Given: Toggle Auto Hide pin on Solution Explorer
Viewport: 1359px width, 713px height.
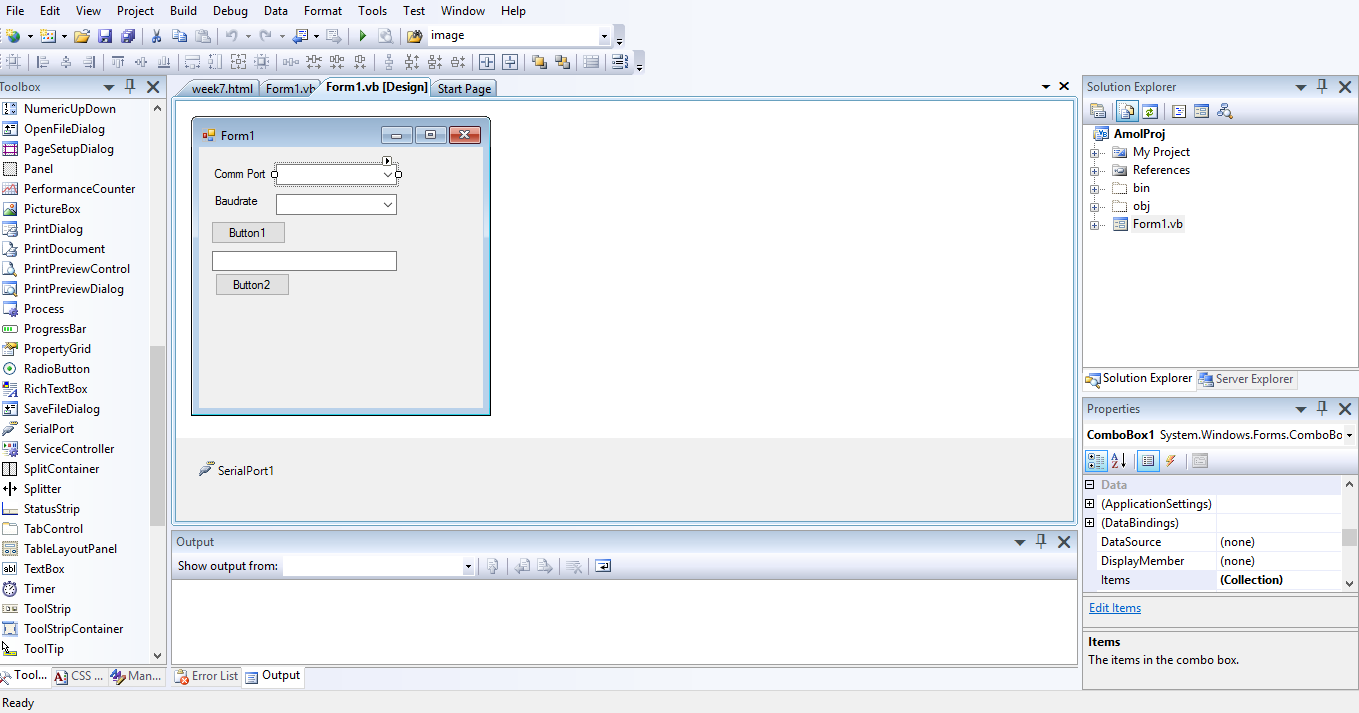Looking at the screenshot, I should [1322, 86].
